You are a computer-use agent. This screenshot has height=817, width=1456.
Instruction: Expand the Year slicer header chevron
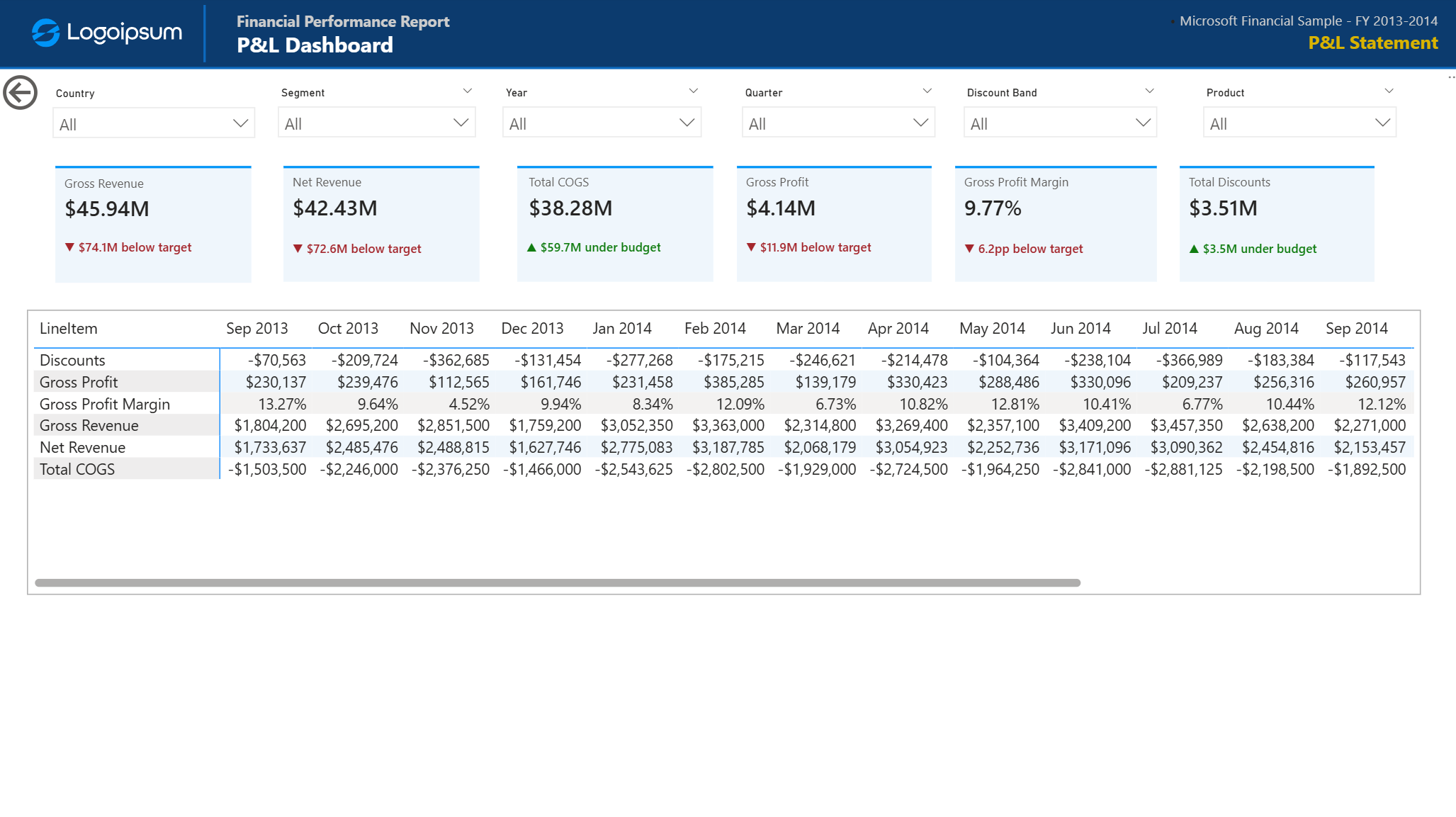(x=694, y=91)
